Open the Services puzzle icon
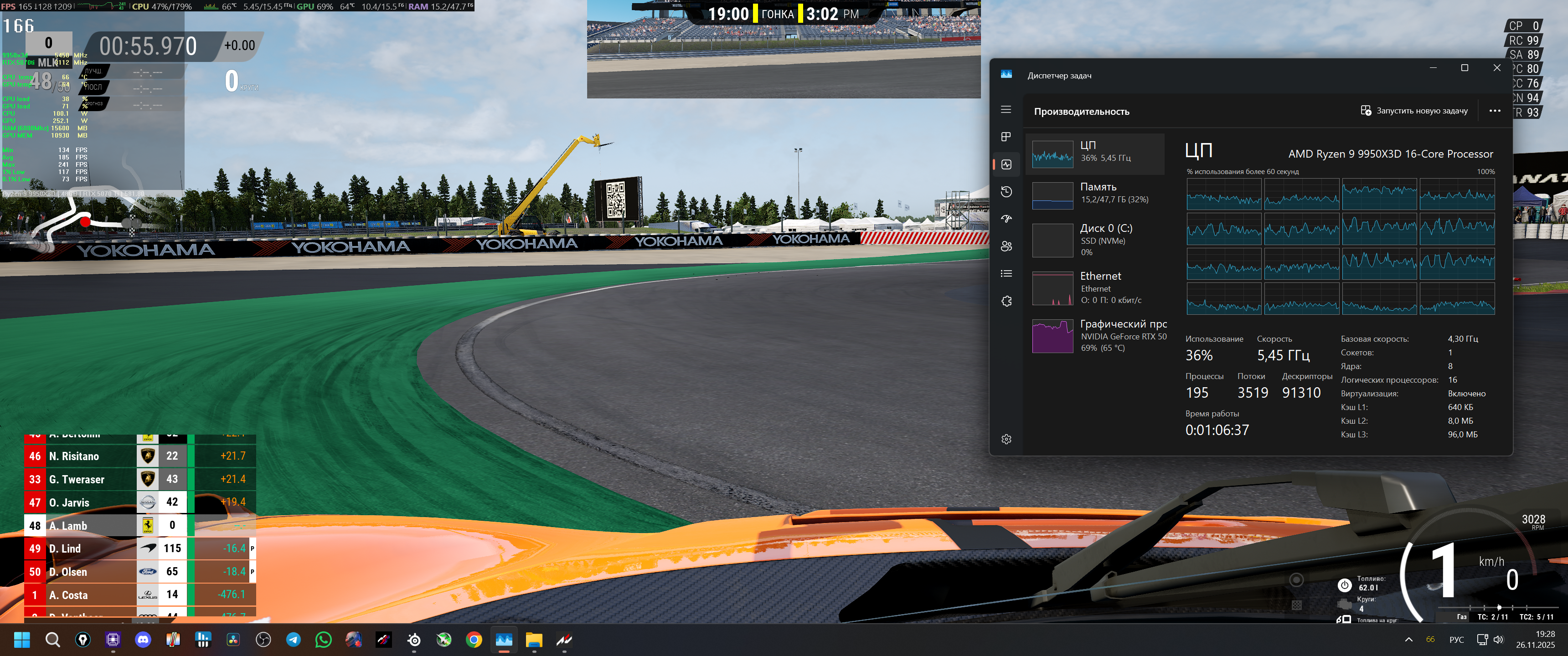 [1006, 301]
